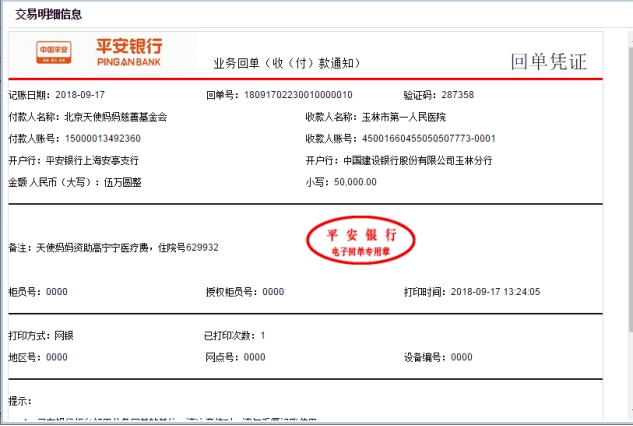Click the 回单凭证 heading

(x=548, y=62)
